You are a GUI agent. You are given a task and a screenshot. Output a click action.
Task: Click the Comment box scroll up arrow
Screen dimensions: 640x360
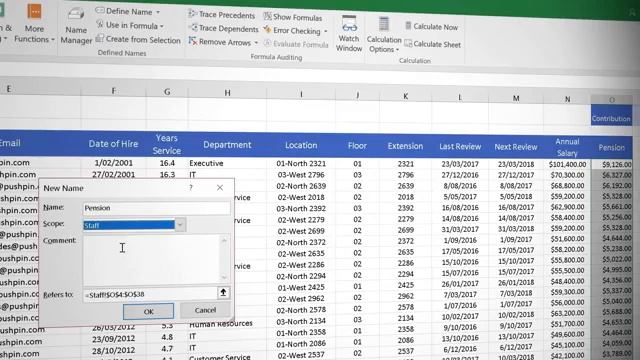(224, 240)
